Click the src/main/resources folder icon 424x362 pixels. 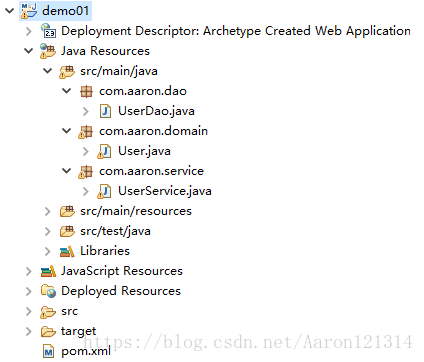tap(67, 211)
